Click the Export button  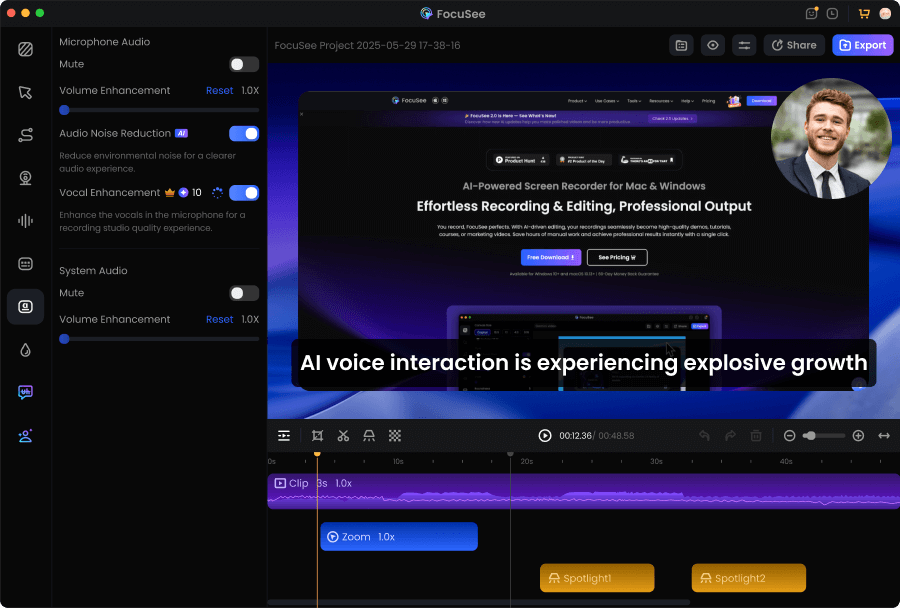(862, 45)
